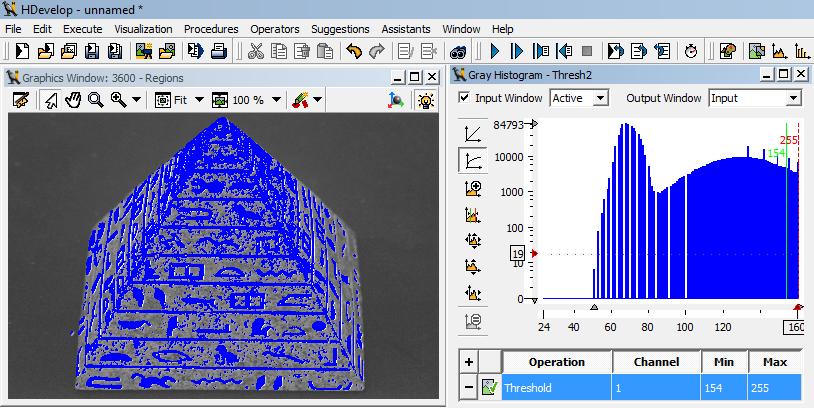The height and width of the screenshot is (408, 814).
Task: Copy the selected program lines
Action: click(279, 51)
